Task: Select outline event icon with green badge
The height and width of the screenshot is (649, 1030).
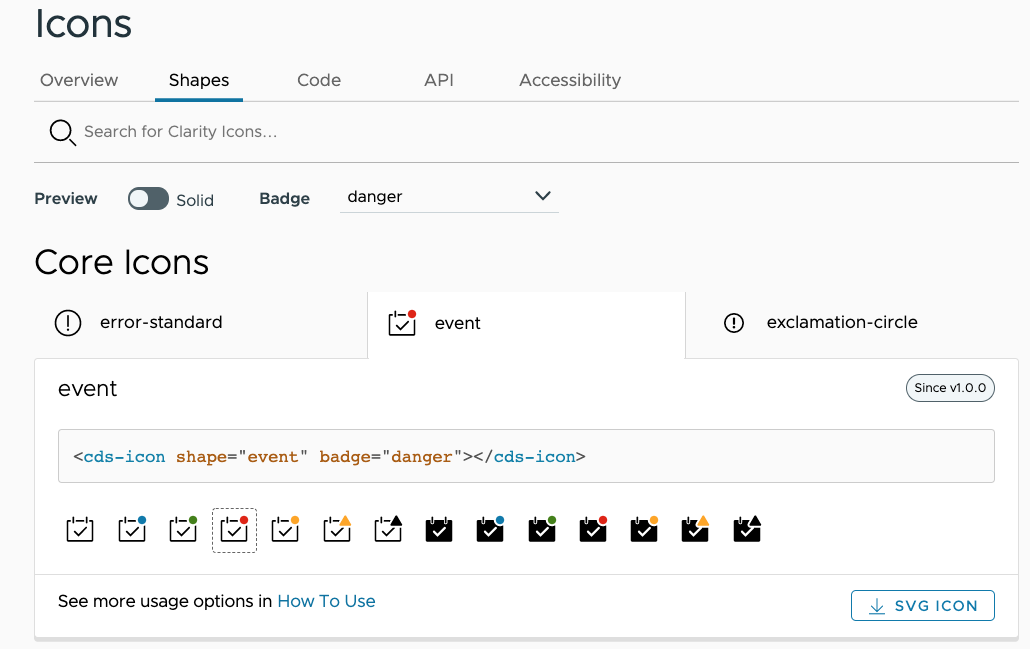Action: pyautogui.click(x=183, y=529)
